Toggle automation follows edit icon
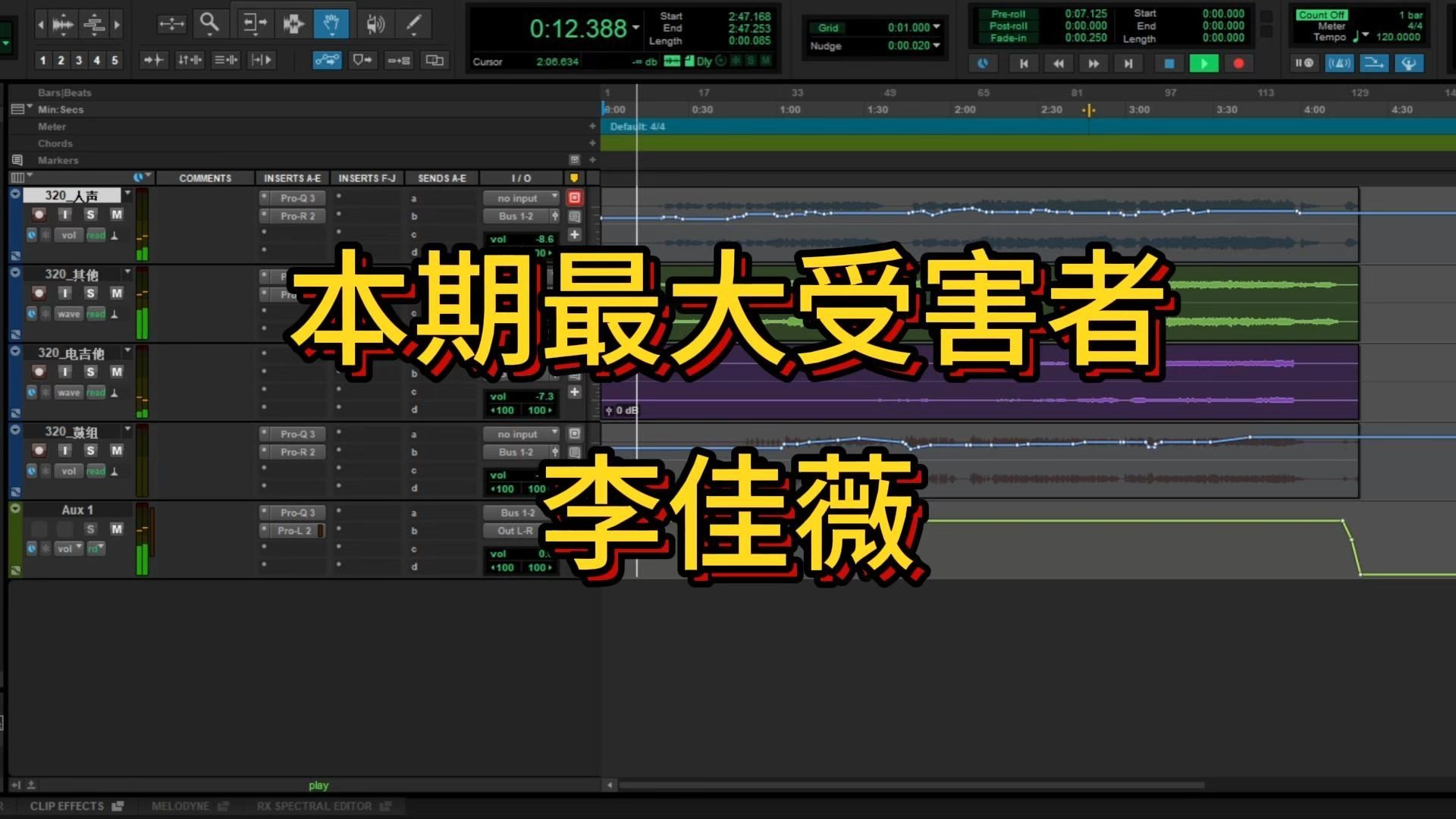This screenshot has height=819, width=1456. 327,60
